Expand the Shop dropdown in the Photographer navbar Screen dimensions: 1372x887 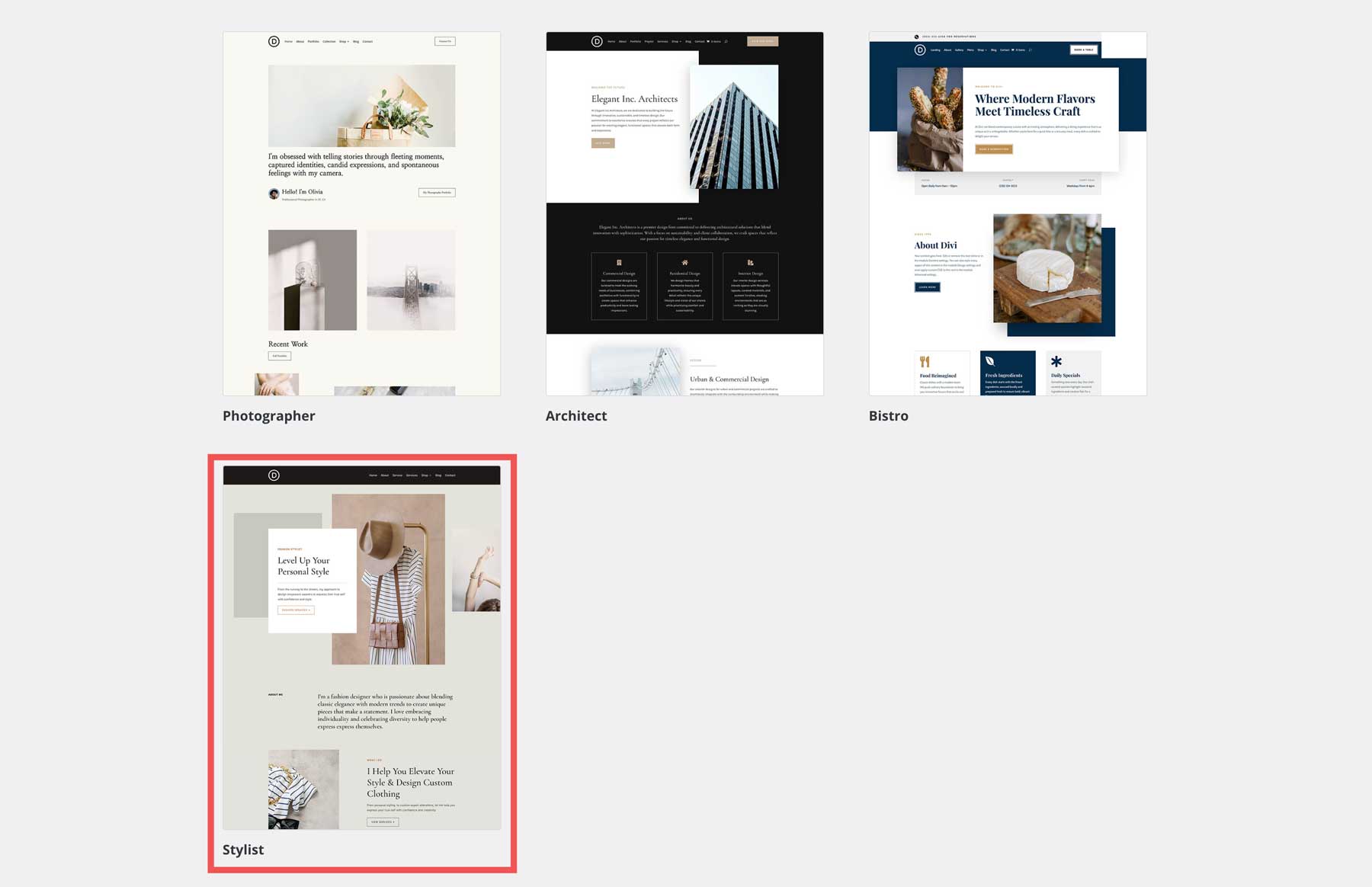point(344,41)
